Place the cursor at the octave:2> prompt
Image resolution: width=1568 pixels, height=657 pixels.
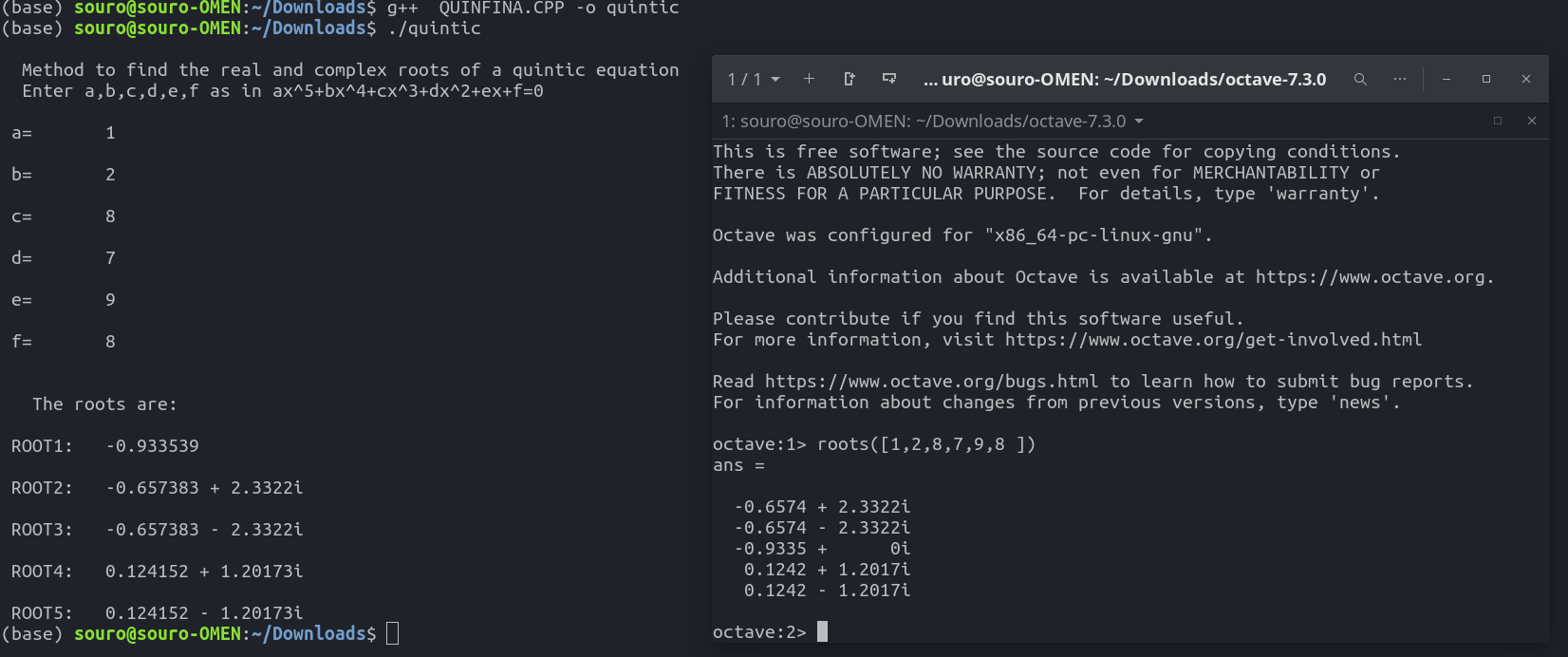pyautogui.click(x=822, y=630)
